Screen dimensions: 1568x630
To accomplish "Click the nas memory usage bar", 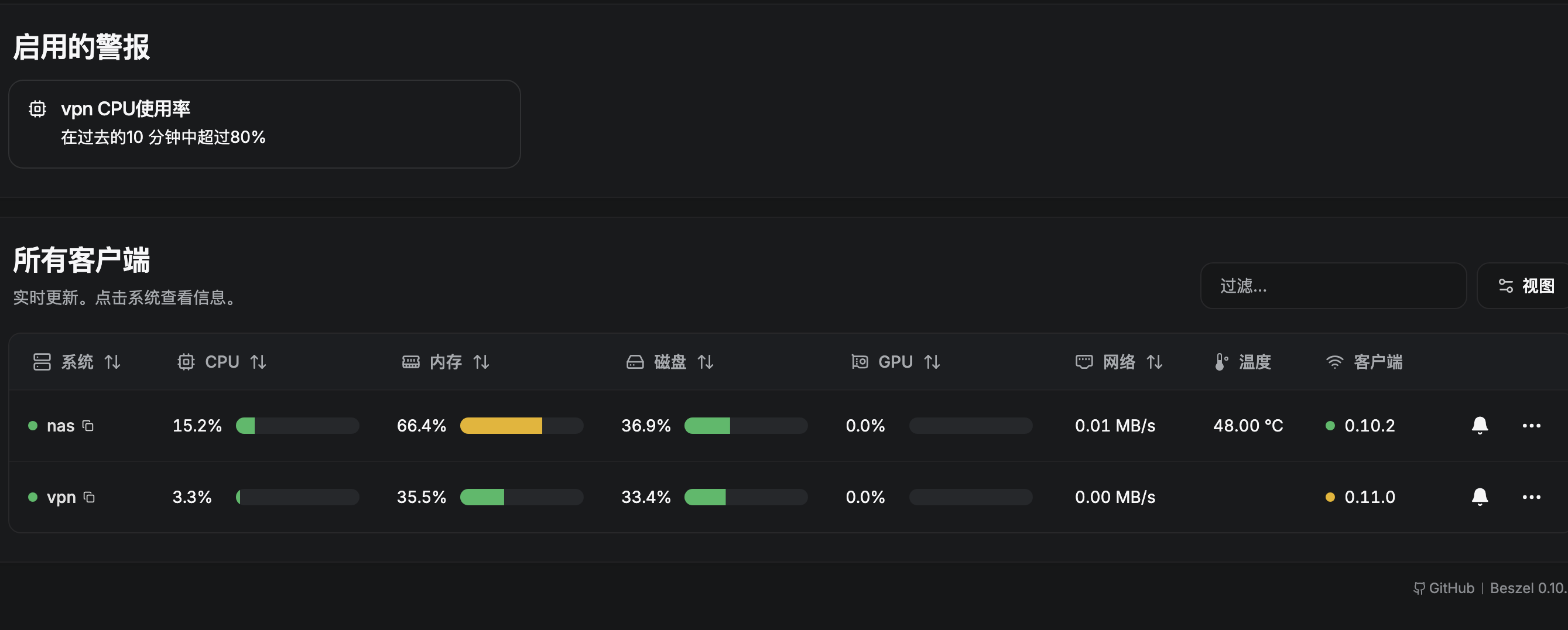I will [521, 426].
